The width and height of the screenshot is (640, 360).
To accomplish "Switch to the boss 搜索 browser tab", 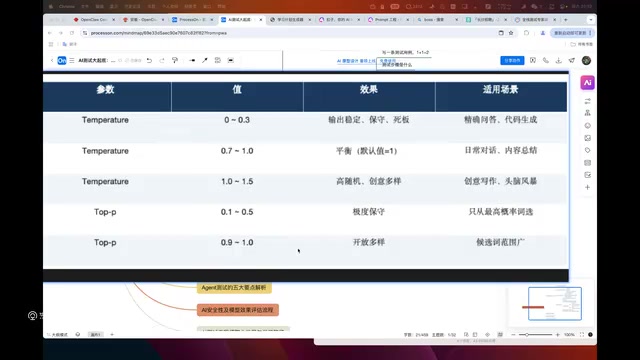I will point(437,20).
